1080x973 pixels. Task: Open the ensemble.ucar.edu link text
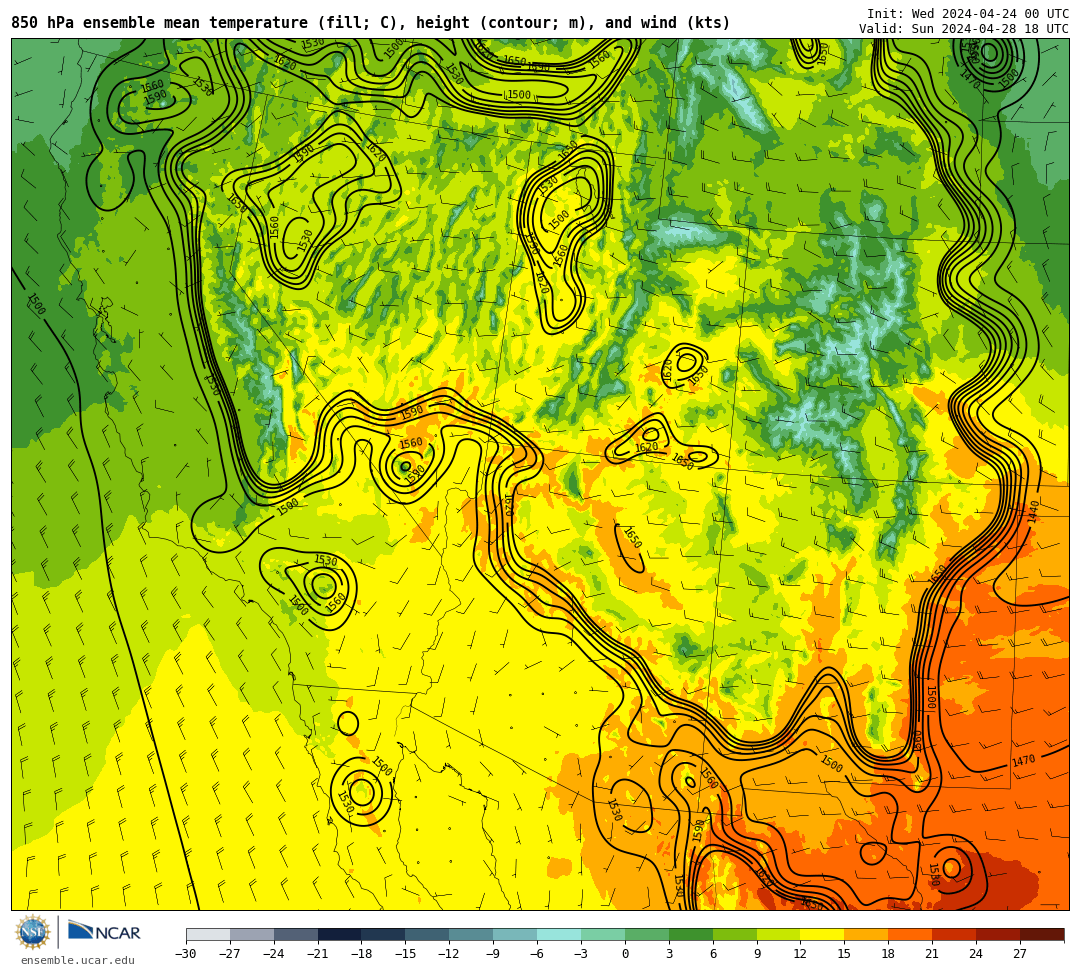(x=78, y=961)
